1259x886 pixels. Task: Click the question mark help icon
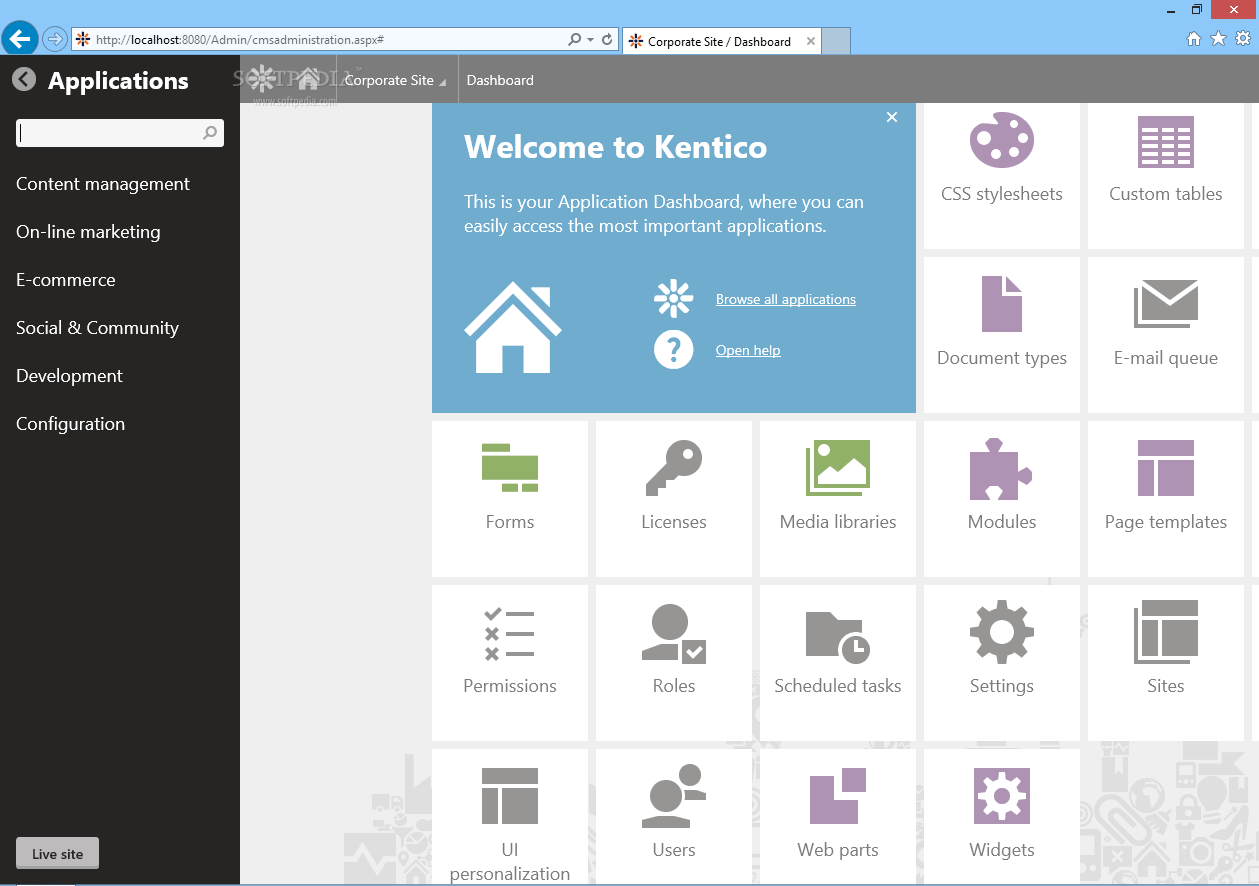tap(674, 350)
